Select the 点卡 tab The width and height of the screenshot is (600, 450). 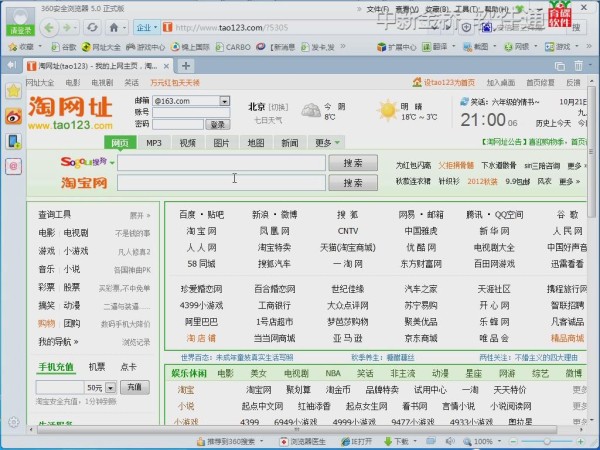coord(128,367)
